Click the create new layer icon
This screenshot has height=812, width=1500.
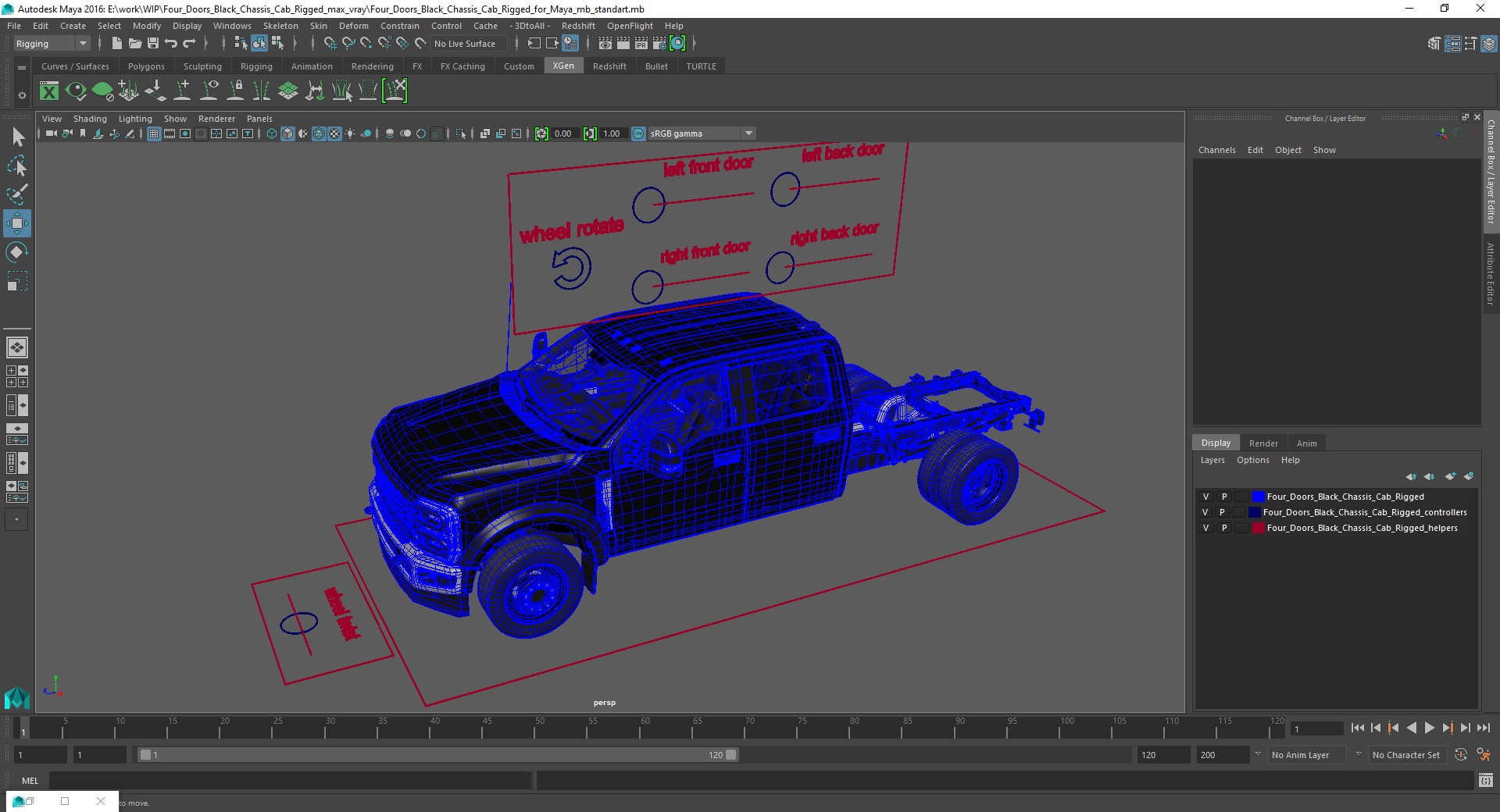pyautogui.click(x=1451, y=476)
